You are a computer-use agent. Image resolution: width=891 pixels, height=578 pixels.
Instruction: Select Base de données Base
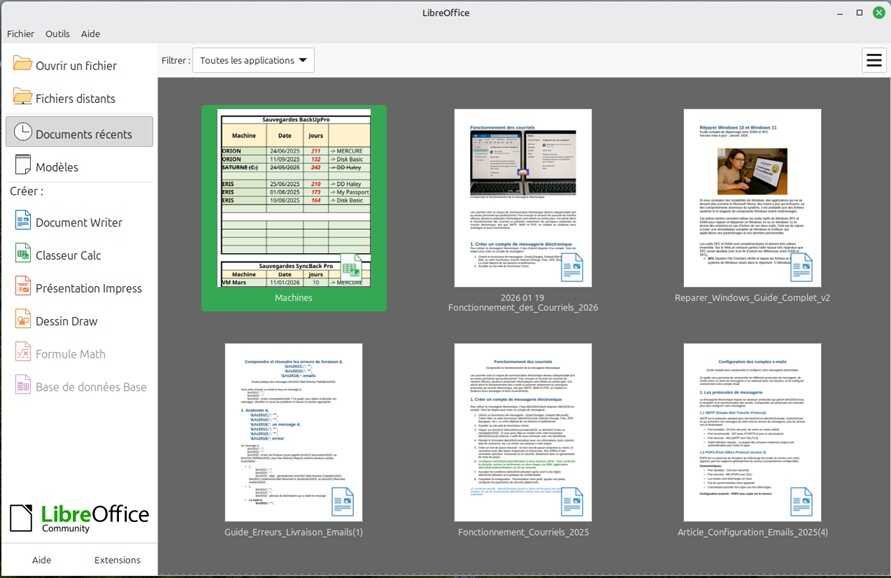pos(86,386)
